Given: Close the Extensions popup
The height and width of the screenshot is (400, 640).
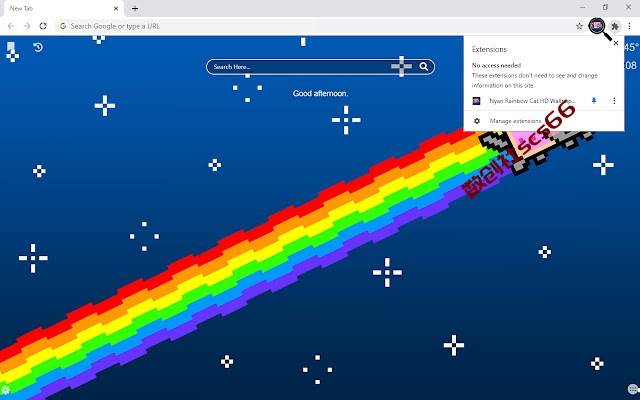Looking at the screenshot, I should click(616, 43).
